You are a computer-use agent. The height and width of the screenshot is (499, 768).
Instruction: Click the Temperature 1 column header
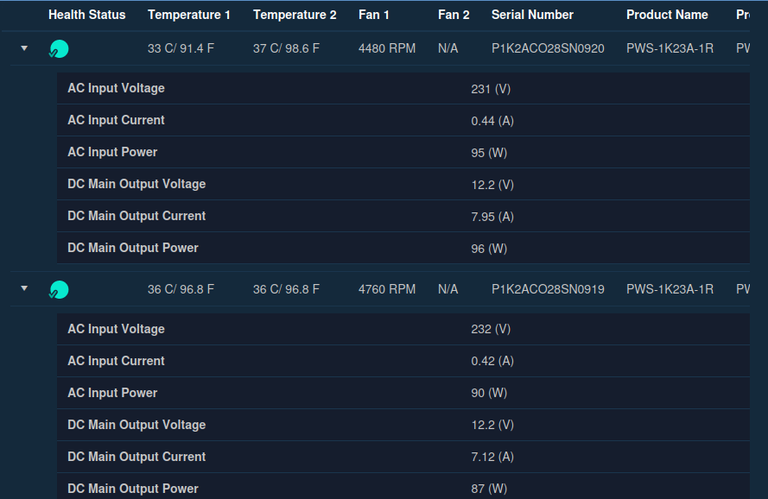point(189,15)
